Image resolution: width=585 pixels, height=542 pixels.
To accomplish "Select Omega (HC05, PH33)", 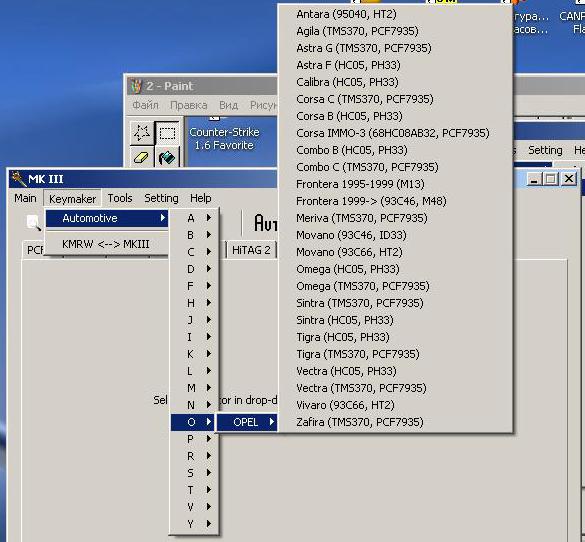I will 395,269.
